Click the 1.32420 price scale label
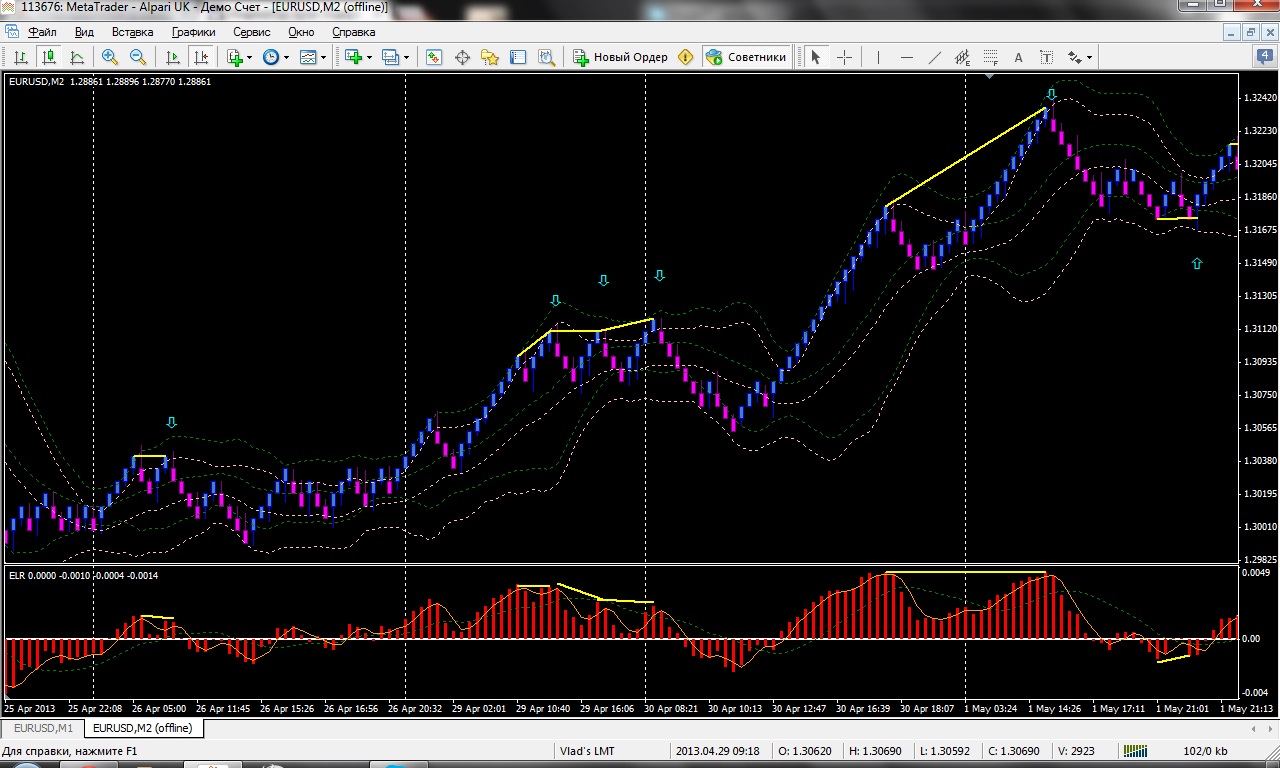Viewport: 1280px width, 768px height. [1258, 98]
